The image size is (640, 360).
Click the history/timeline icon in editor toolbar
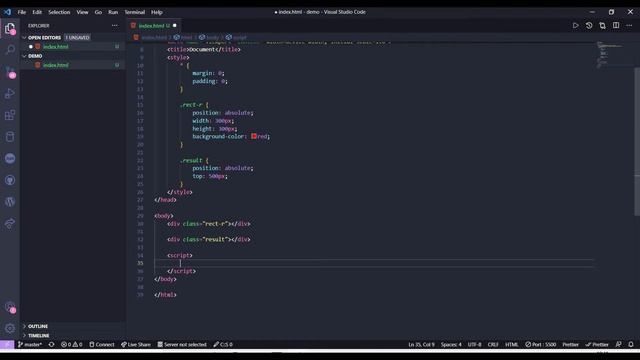(x=589, y=25)
